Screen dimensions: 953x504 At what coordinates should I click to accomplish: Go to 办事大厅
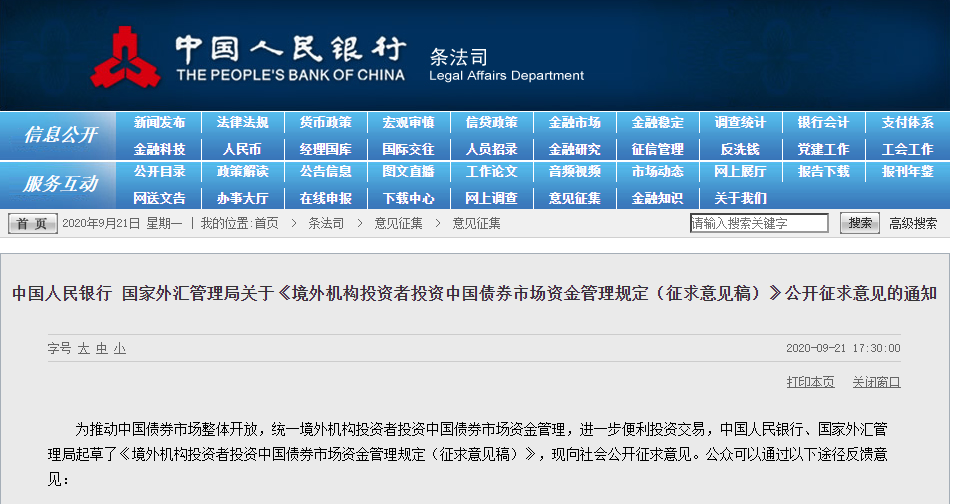click(243, 198)
